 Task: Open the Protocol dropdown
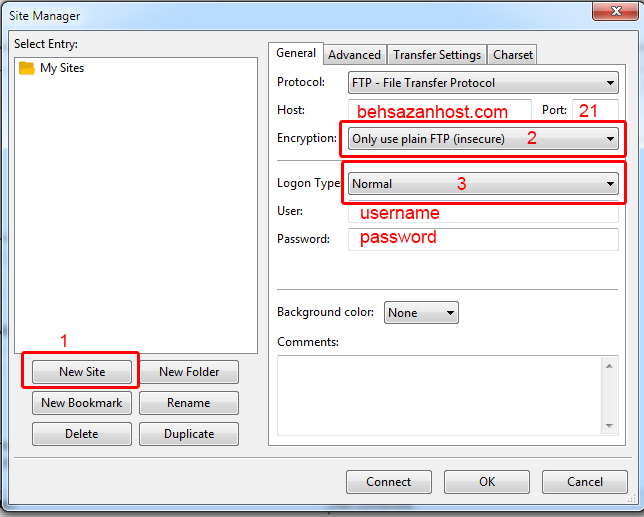pyautogui.click(x=483, y=83)
